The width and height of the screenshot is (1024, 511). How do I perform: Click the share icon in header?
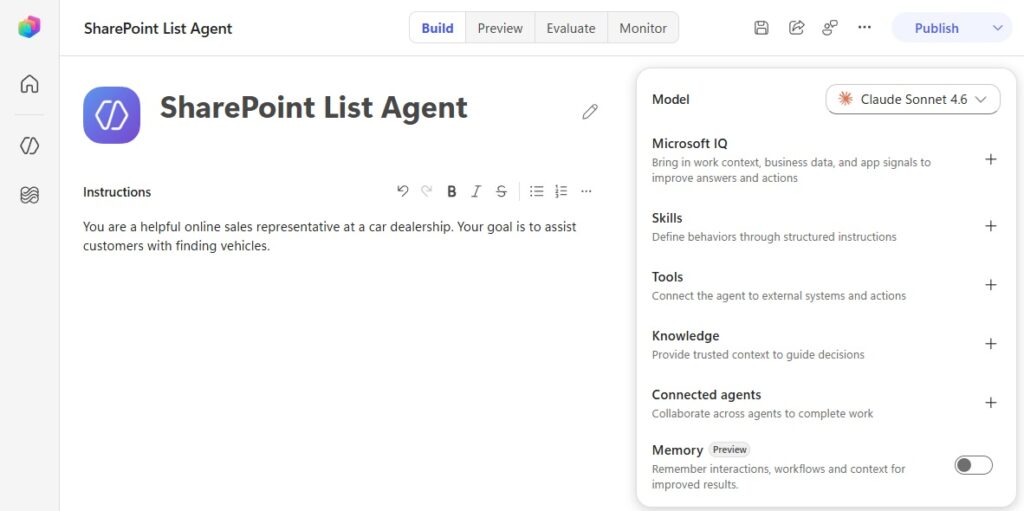[x=796, y=27]
